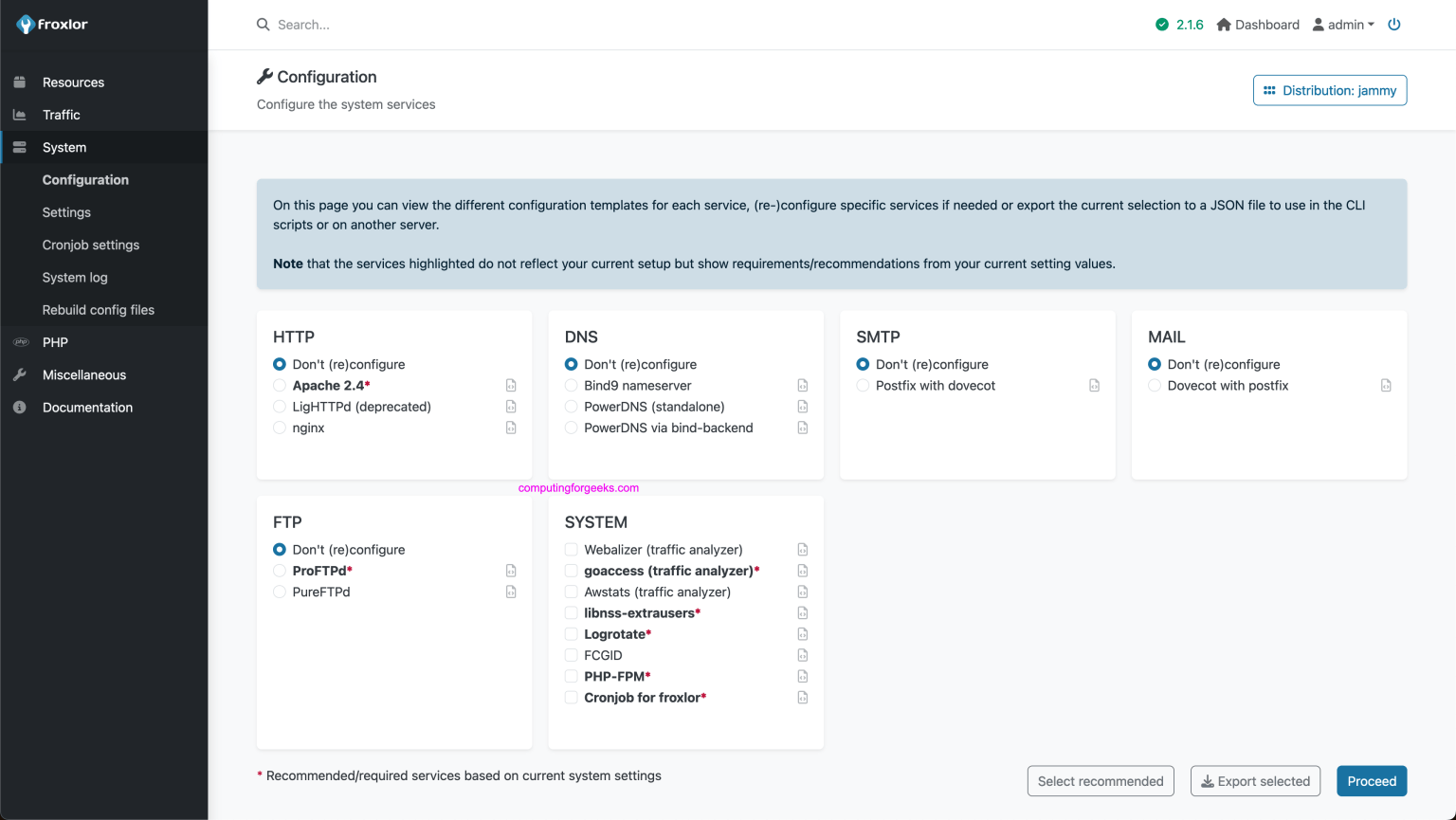
Task: Click the PHP sidebar icon
Action: [x=20, y=342]
